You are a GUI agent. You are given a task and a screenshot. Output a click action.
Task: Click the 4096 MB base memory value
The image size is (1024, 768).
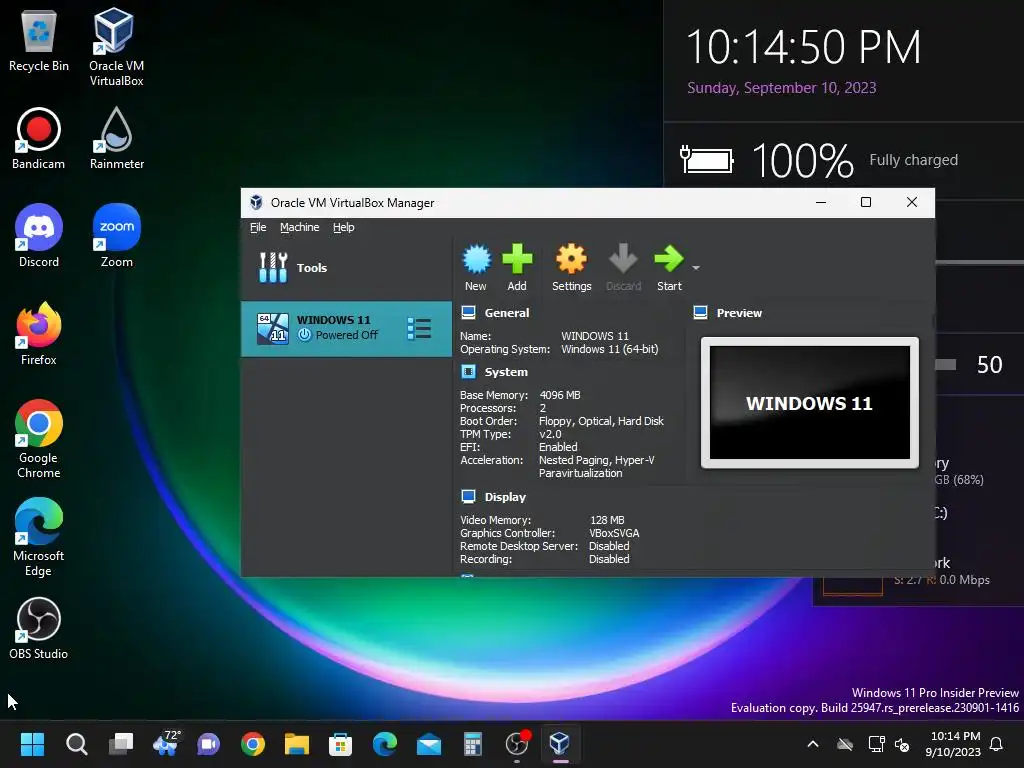pos(560,395)
